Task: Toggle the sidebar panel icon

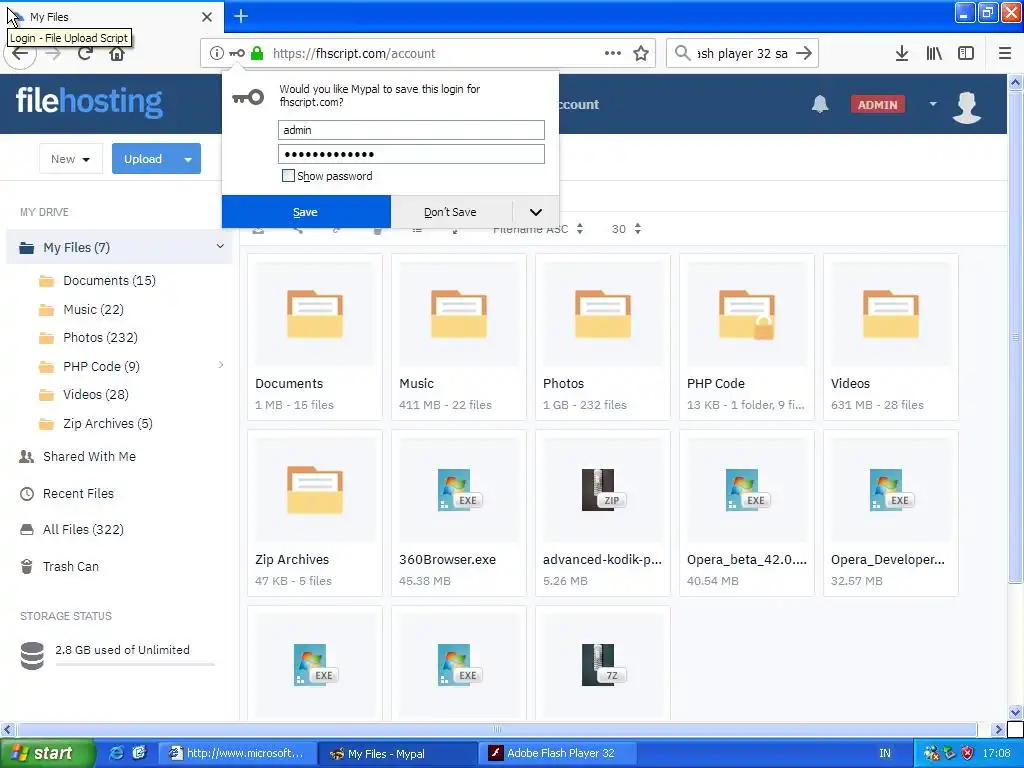Action: (x=966, y=53)
